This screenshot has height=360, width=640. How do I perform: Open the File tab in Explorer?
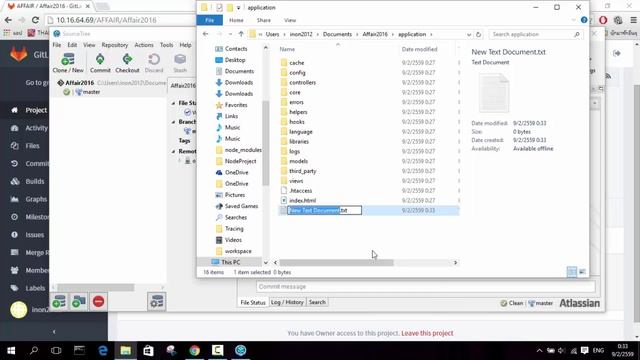209,20
